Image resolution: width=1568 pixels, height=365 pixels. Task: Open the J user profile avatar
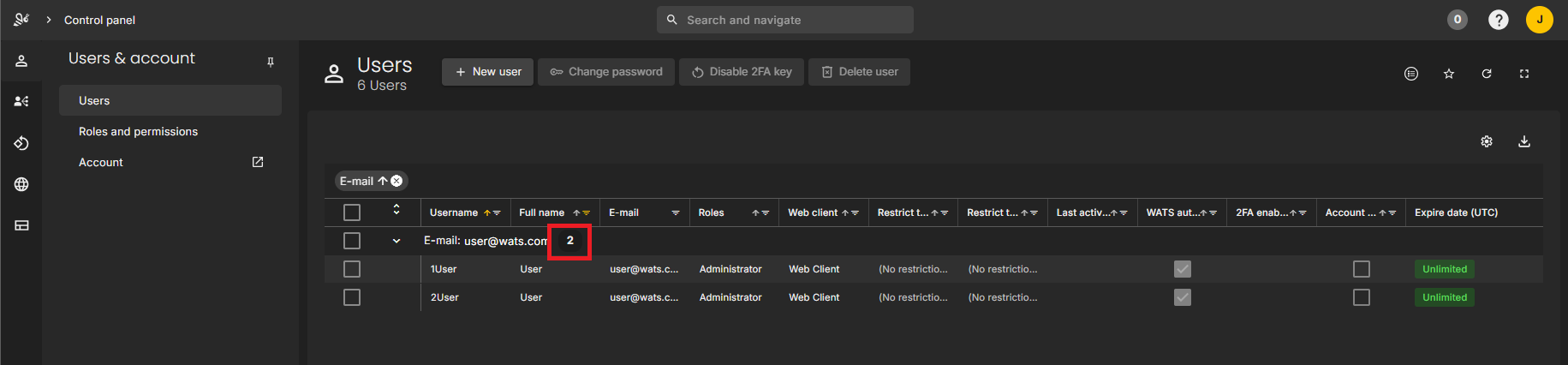1539,20
